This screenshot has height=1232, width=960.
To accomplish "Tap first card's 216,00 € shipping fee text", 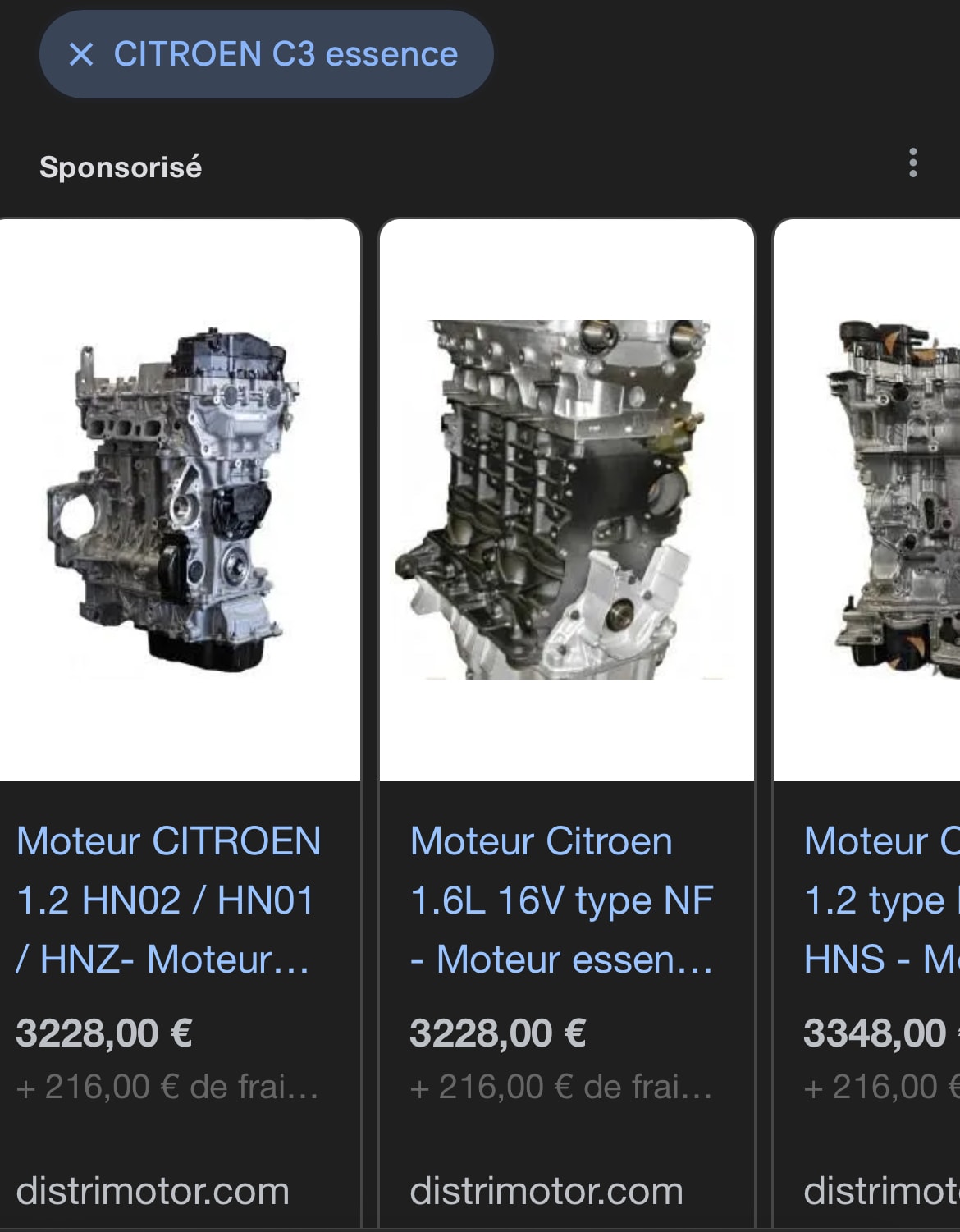I will pyautogui.click(x=167, y=1087).
